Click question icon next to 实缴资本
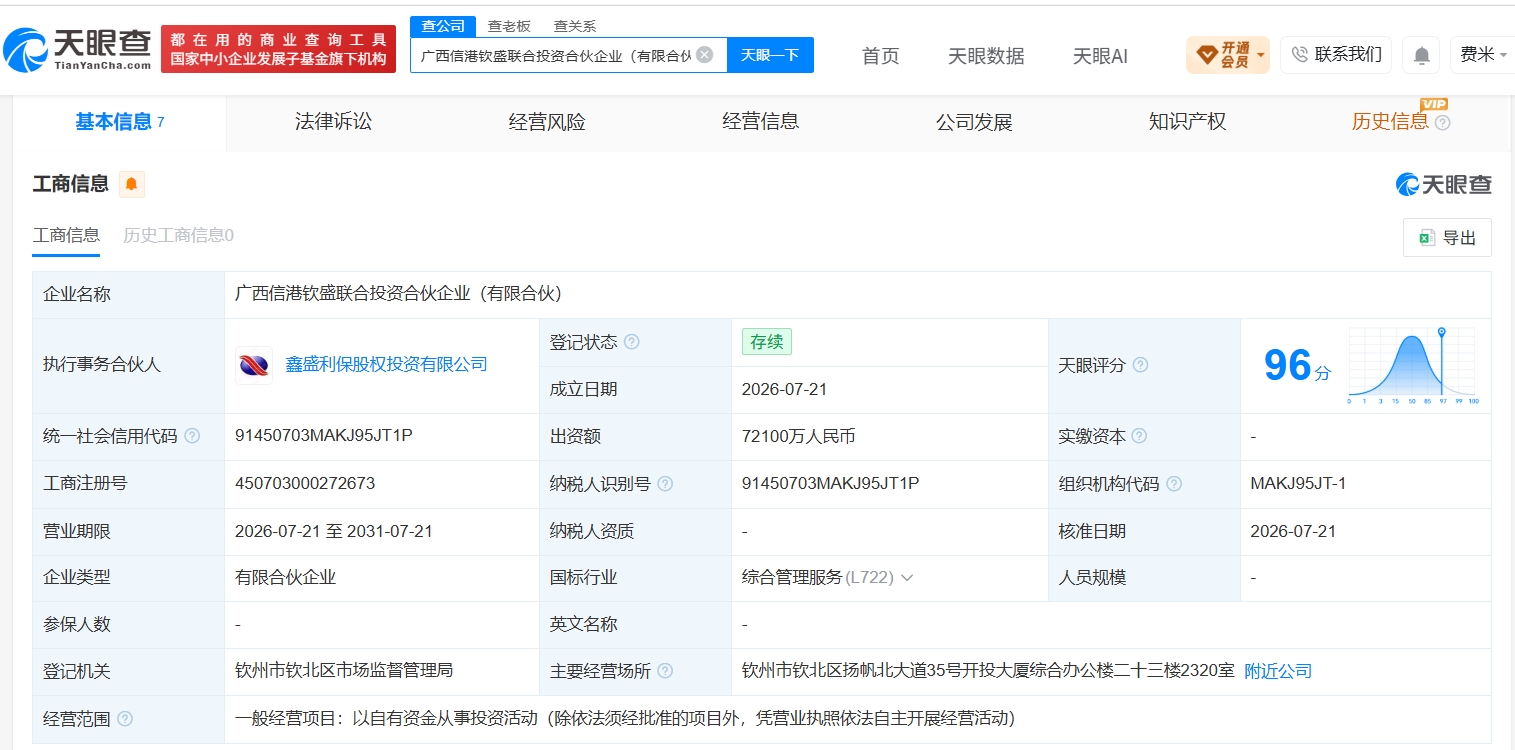 pyautogui.click(x=1139, y=436)
